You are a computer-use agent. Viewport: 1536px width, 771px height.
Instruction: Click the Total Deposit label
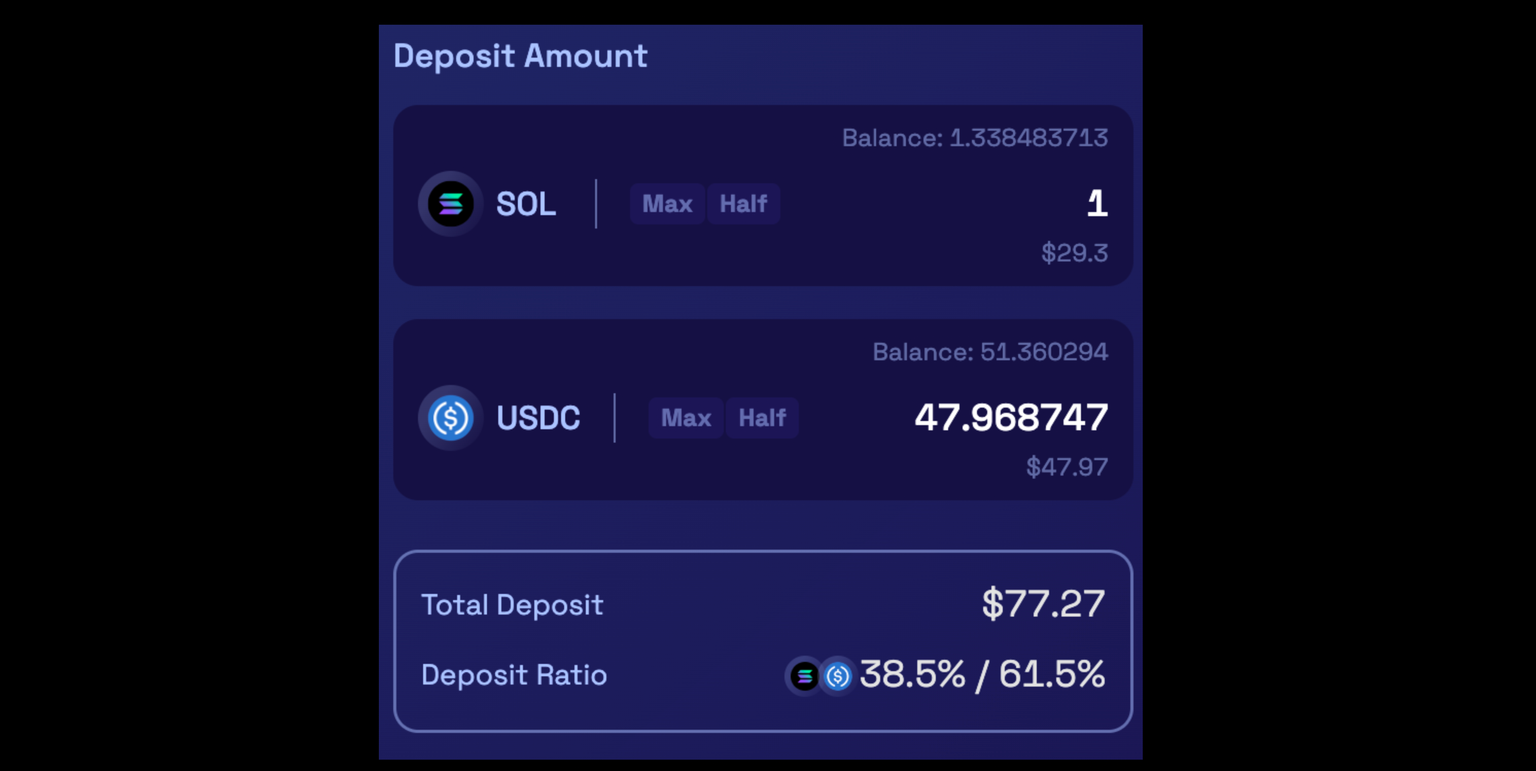click(x=512, y=605)
